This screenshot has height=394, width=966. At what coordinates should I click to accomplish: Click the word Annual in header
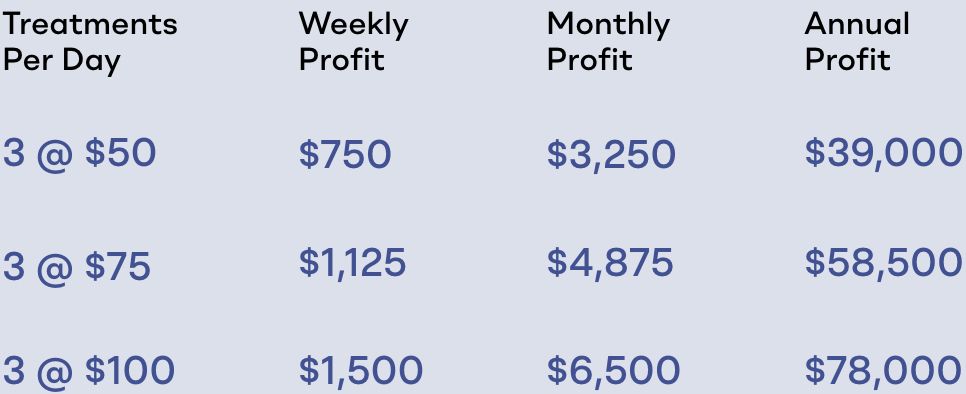click(857, 25)
